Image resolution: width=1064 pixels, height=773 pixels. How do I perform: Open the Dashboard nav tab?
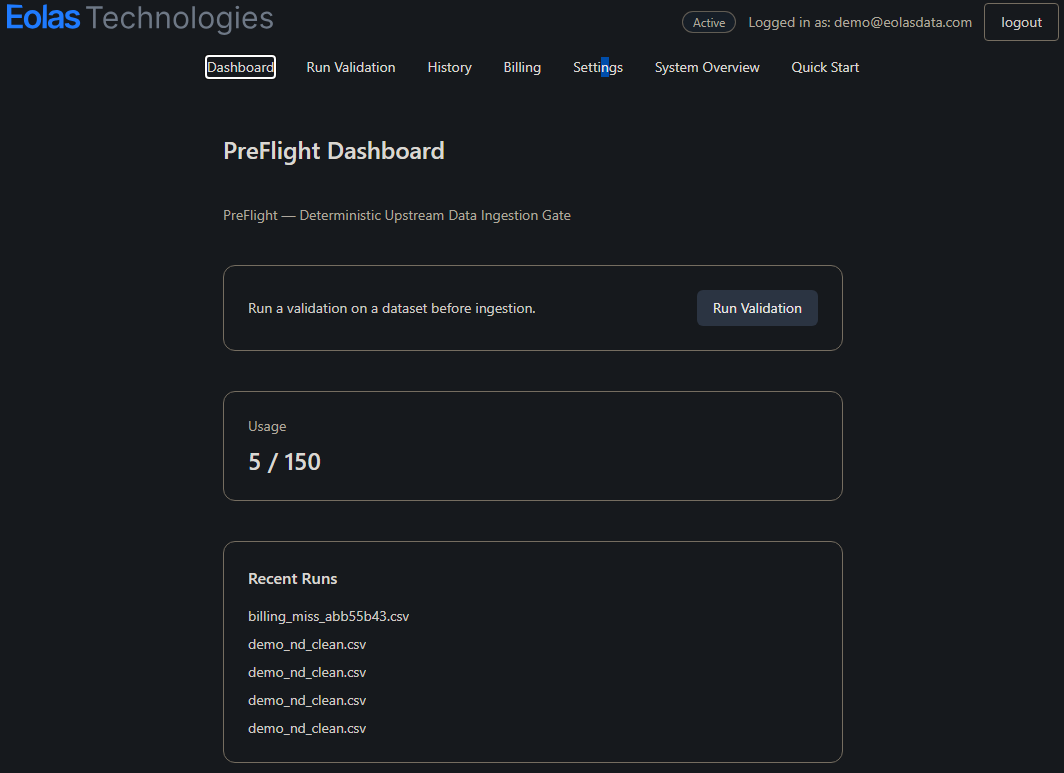240,67
